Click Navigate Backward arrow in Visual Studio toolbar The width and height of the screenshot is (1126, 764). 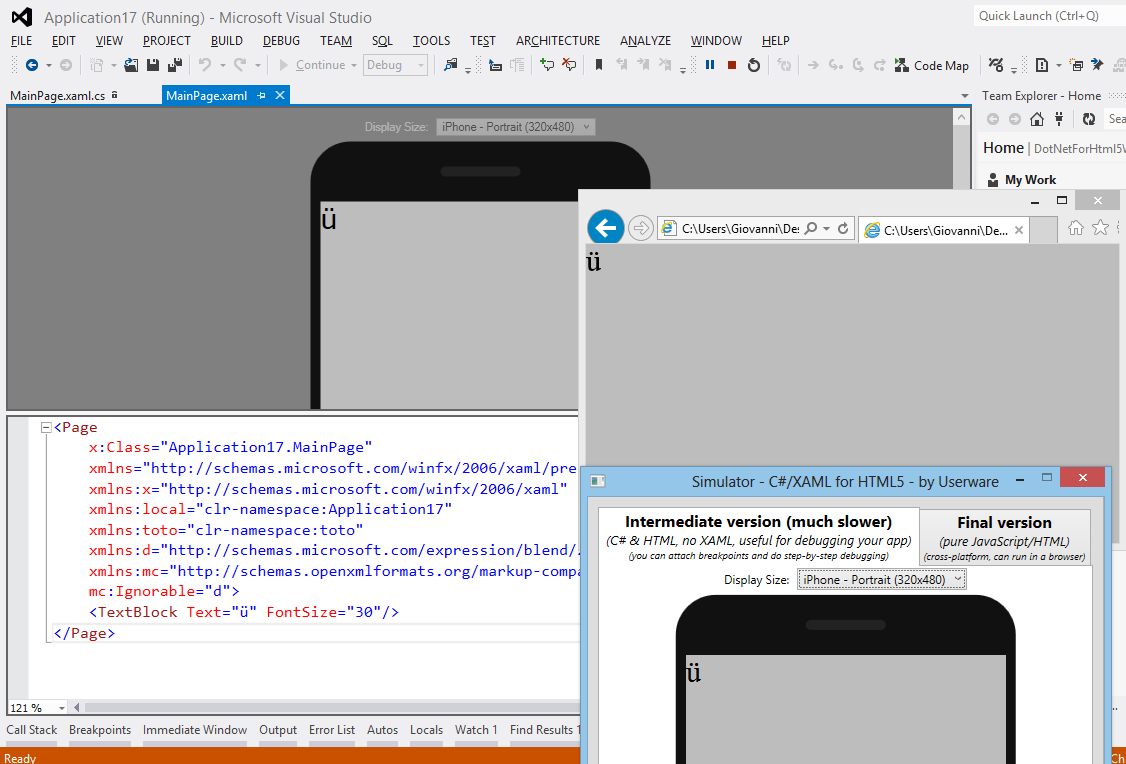click(x=32, y=65)
